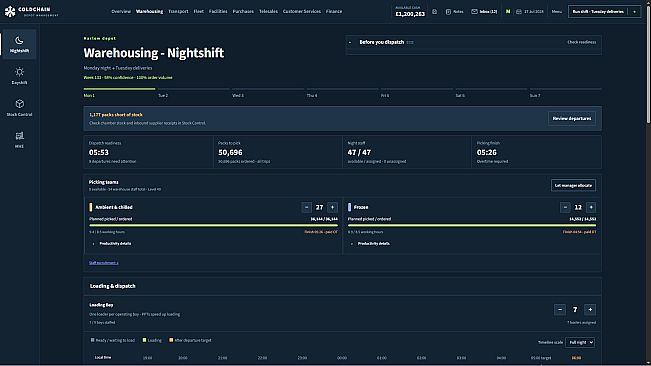This screenshot has width=651, height=366.
Task: Open the Timeline scale dropdown
Action: click(x=580, y=342)
